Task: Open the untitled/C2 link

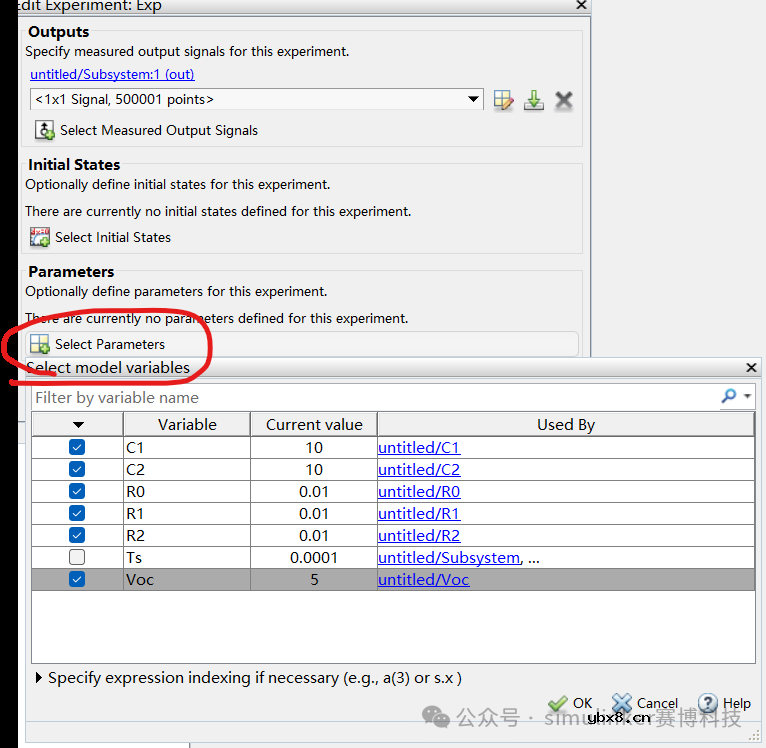Action: coord(419,470)
